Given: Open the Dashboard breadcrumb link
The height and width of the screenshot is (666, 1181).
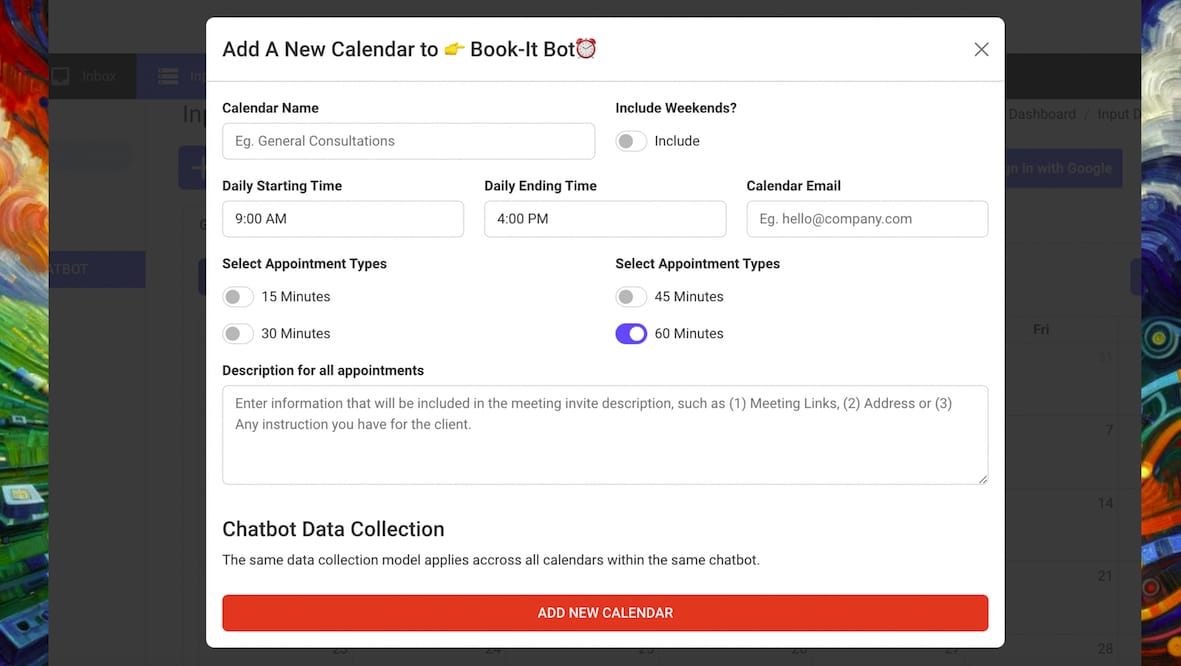Looking at the screenshot, I should (1041, 114).
